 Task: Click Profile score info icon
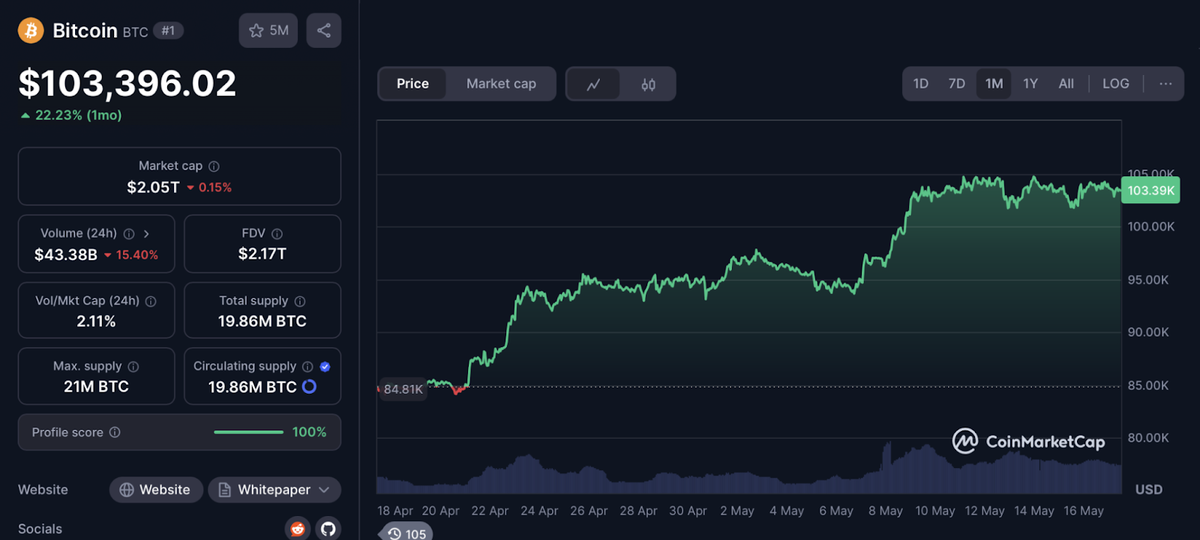[x=115, y=432]
